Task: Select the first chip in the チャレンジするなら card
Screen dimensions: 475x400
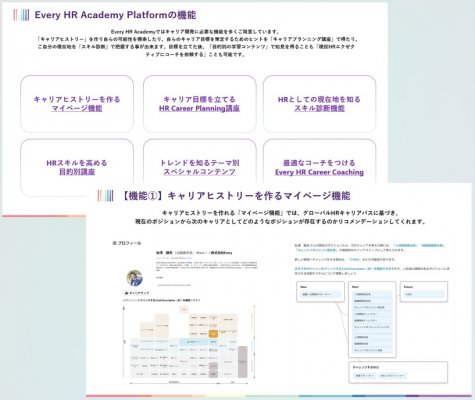Action: [x=365, y=376]
